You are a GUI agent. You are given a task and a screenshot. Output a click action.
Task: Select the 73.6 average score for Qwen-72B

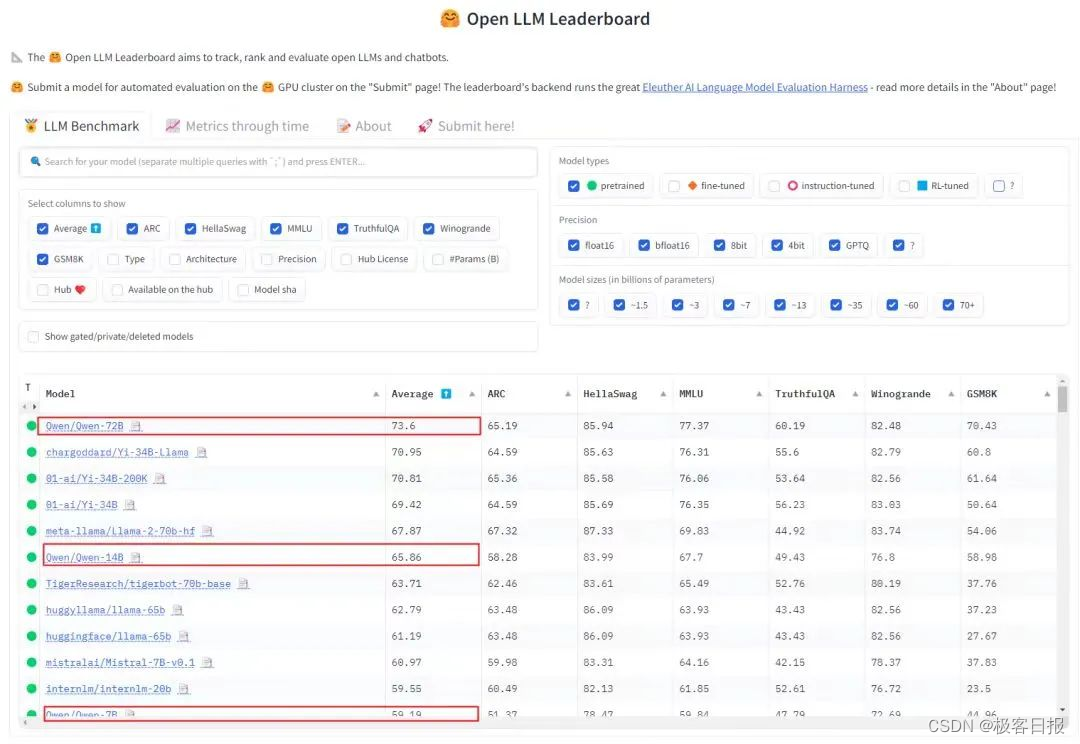click(x=404, y=426)
